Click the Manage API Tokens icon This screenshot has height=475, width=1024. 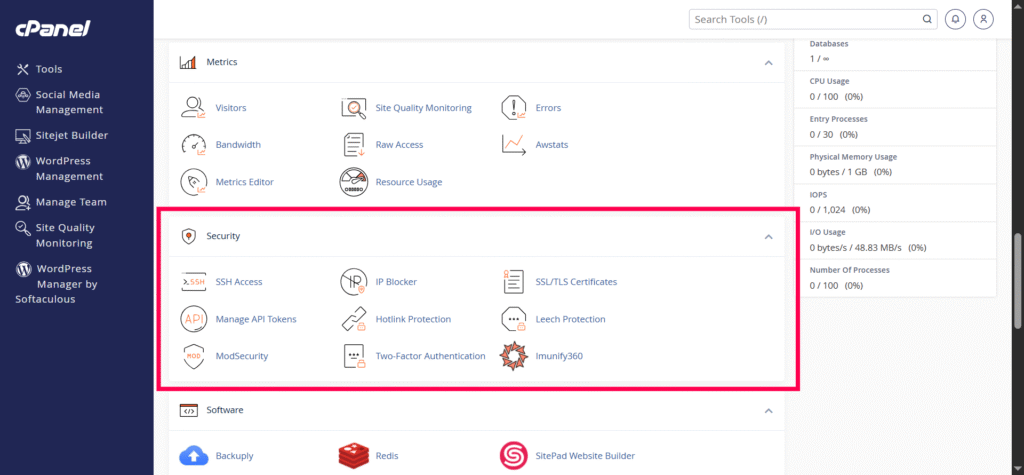193,319
